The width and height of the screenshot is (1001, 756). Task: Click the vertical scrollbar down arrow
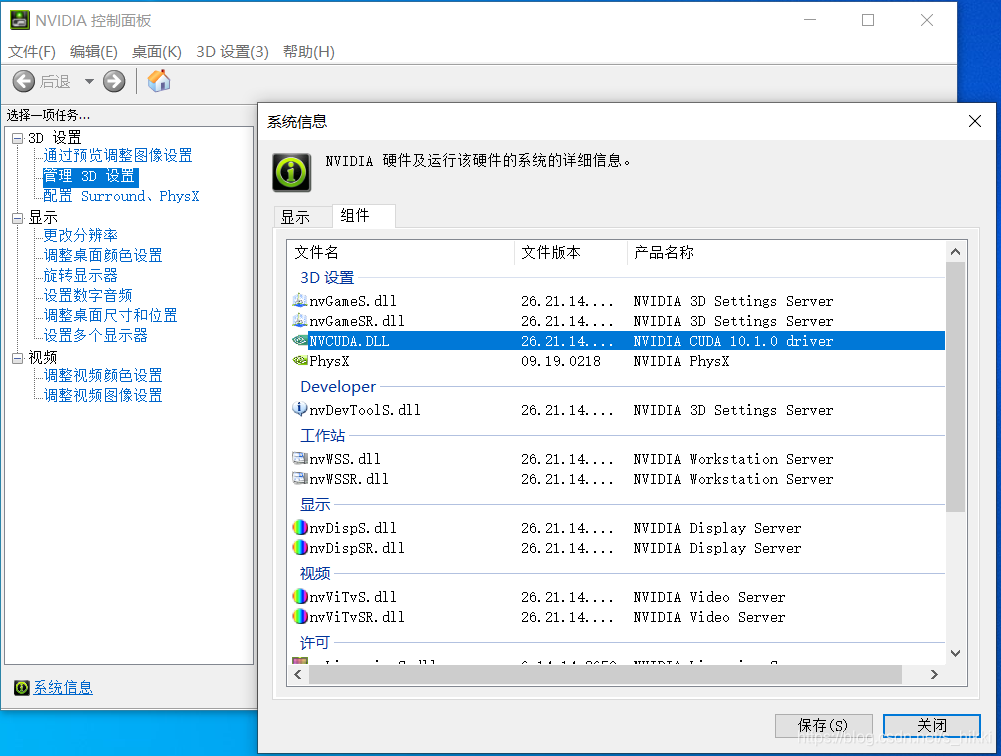pyautogui.click(x=956, y=653)
